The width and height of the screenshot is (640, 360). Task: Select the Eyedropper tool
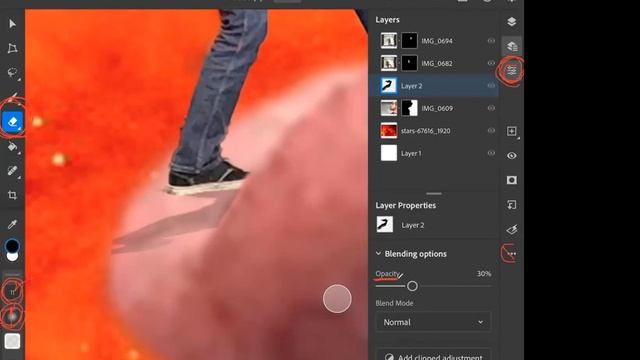click(x=12, y=224)
